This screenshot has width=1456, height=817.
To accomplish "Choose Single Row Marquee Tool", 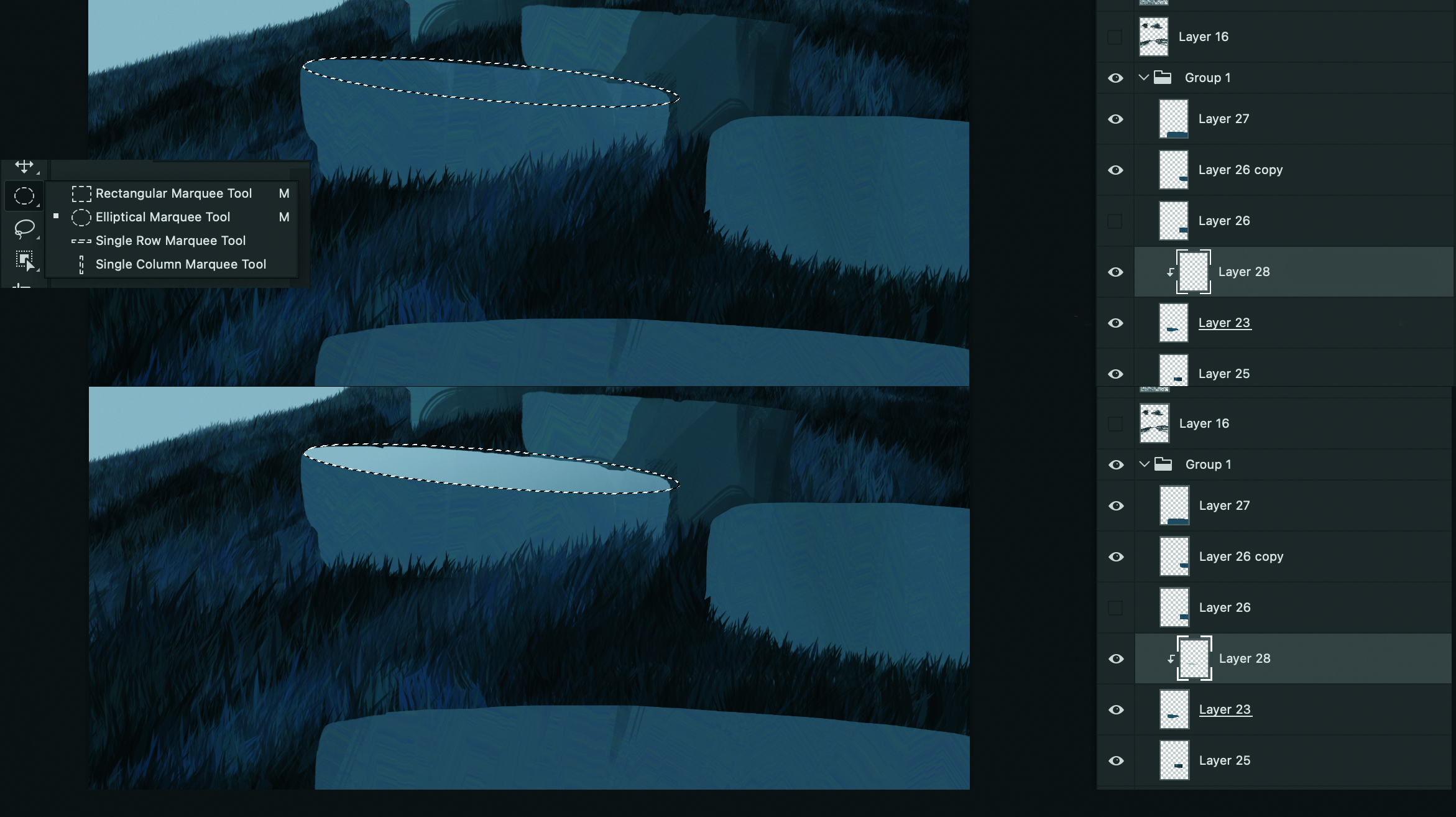I will click(x=159, y=241).
